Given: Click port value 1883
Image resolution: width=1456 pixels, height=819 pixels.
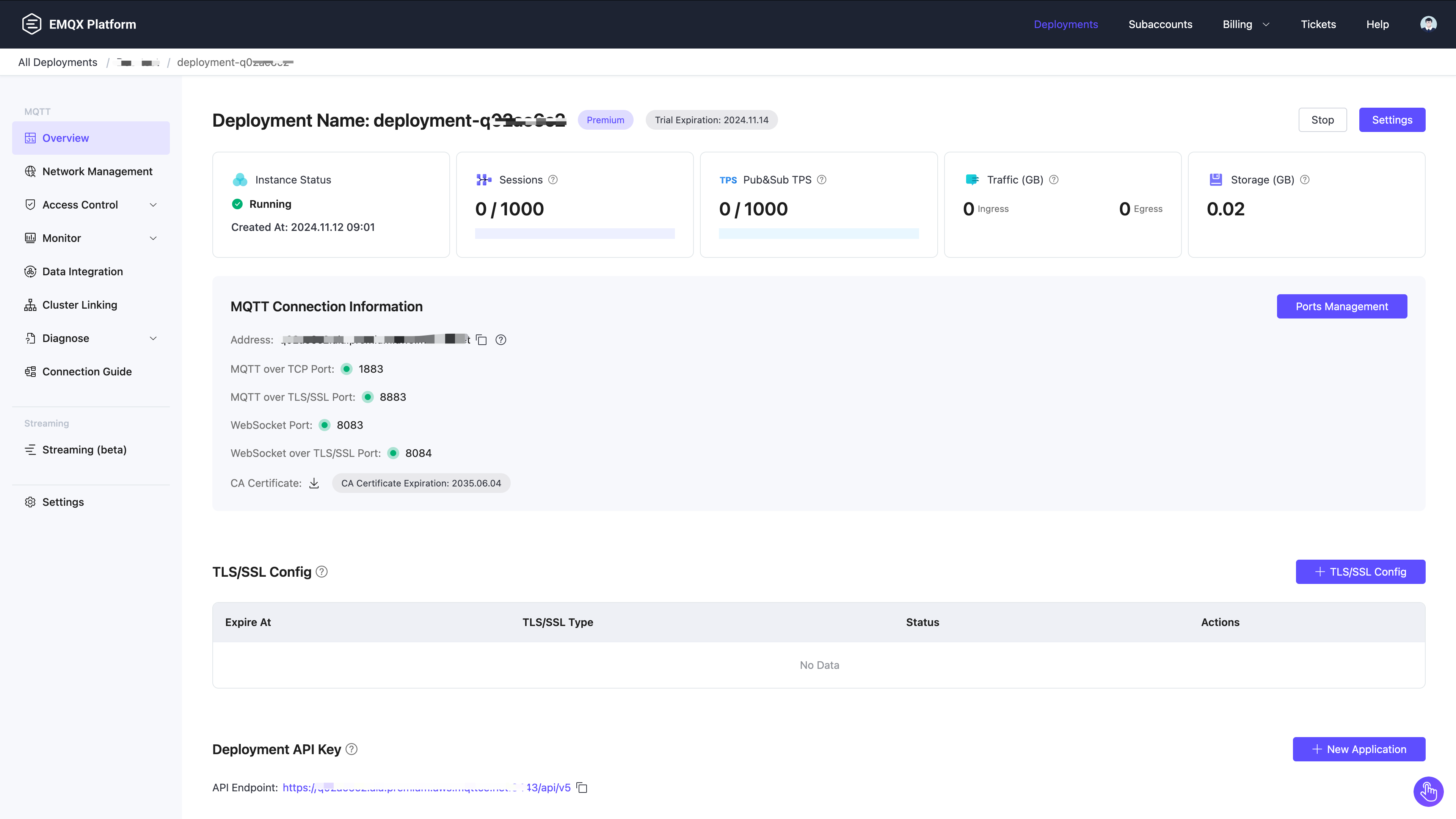Looking at the screenshot, I should pos(371,369).
